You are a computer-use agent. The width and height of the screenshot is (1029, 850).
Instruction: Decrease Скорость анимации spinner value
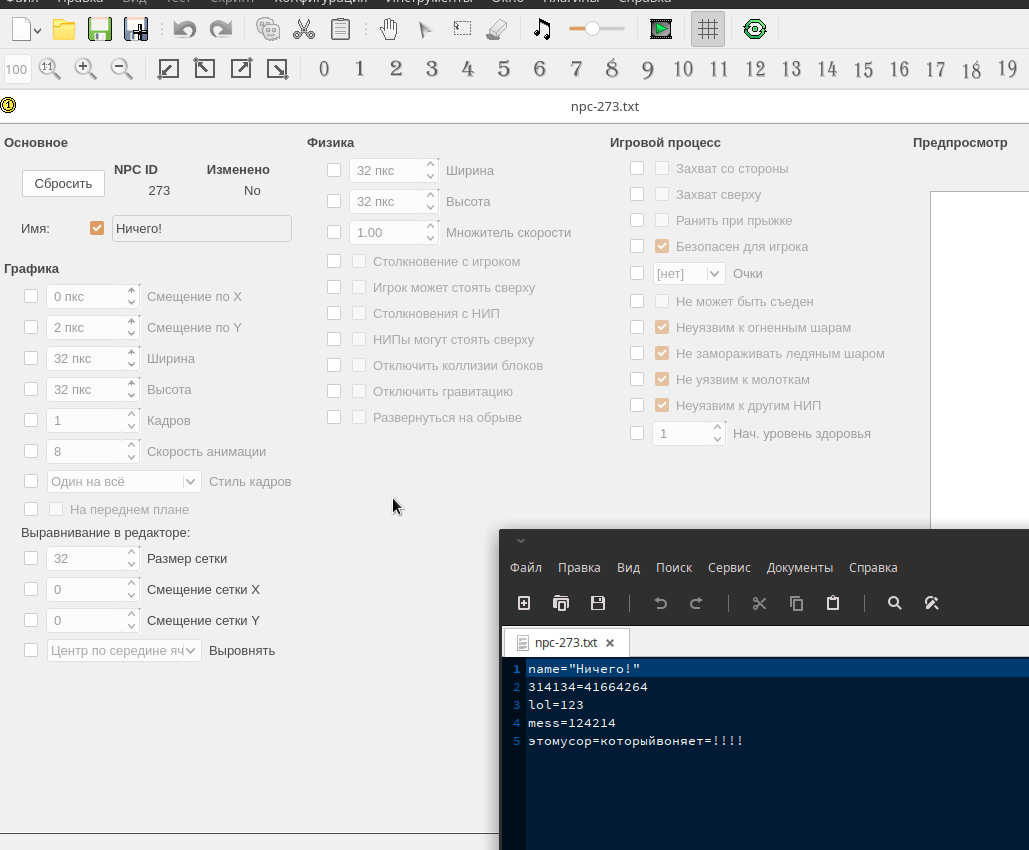(x=131, y=457)
